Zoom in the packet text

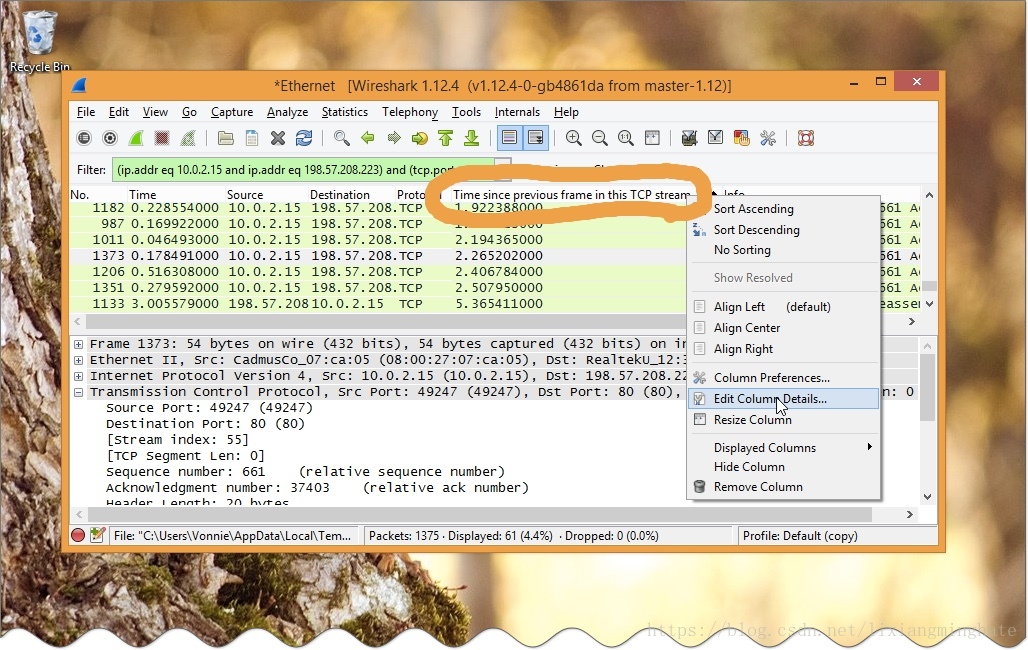coord(574,138)
